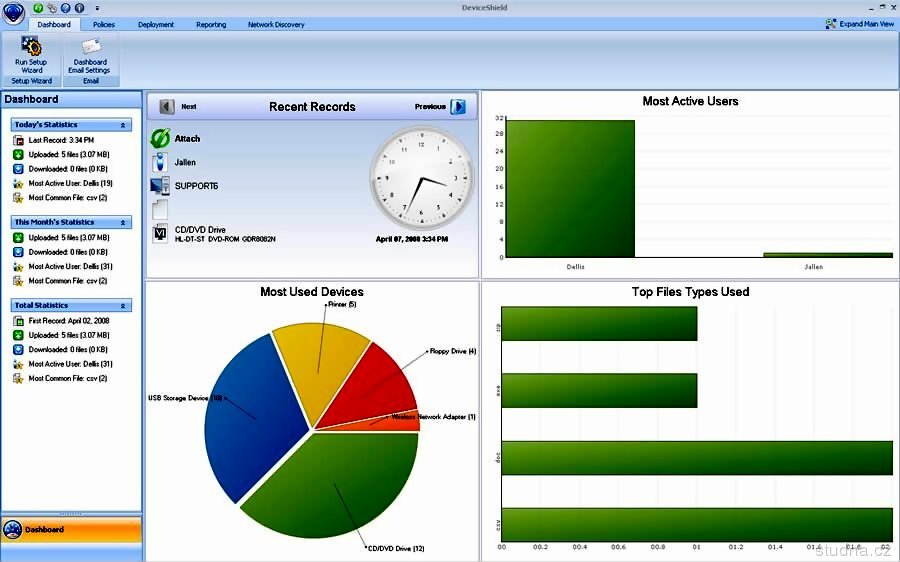Viewport: 900px width, 562px height.
Task: Click the csv bar in Top Files Types Used
Action: [697, 525]
